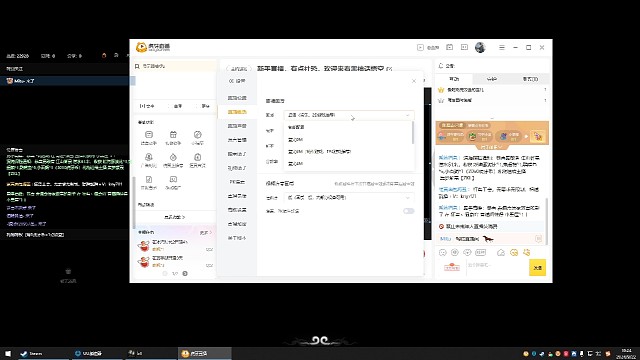640x360 pixels.
Task: Choose the long third option in the dropdown list
Action: click(349, 151)
